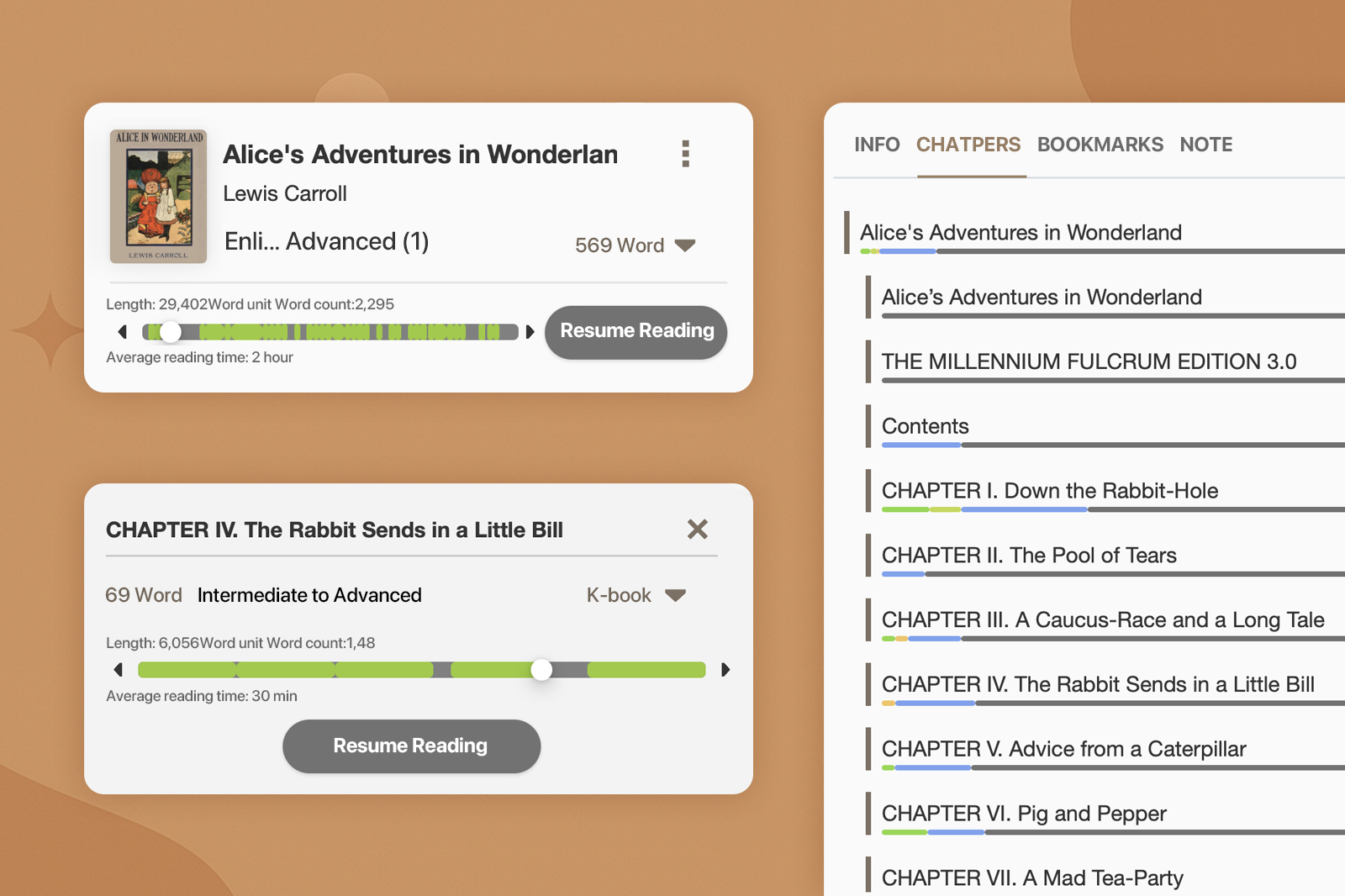Select Contents in the chapter list
This screenshot has width=1345, height=896.
[924, 426]
